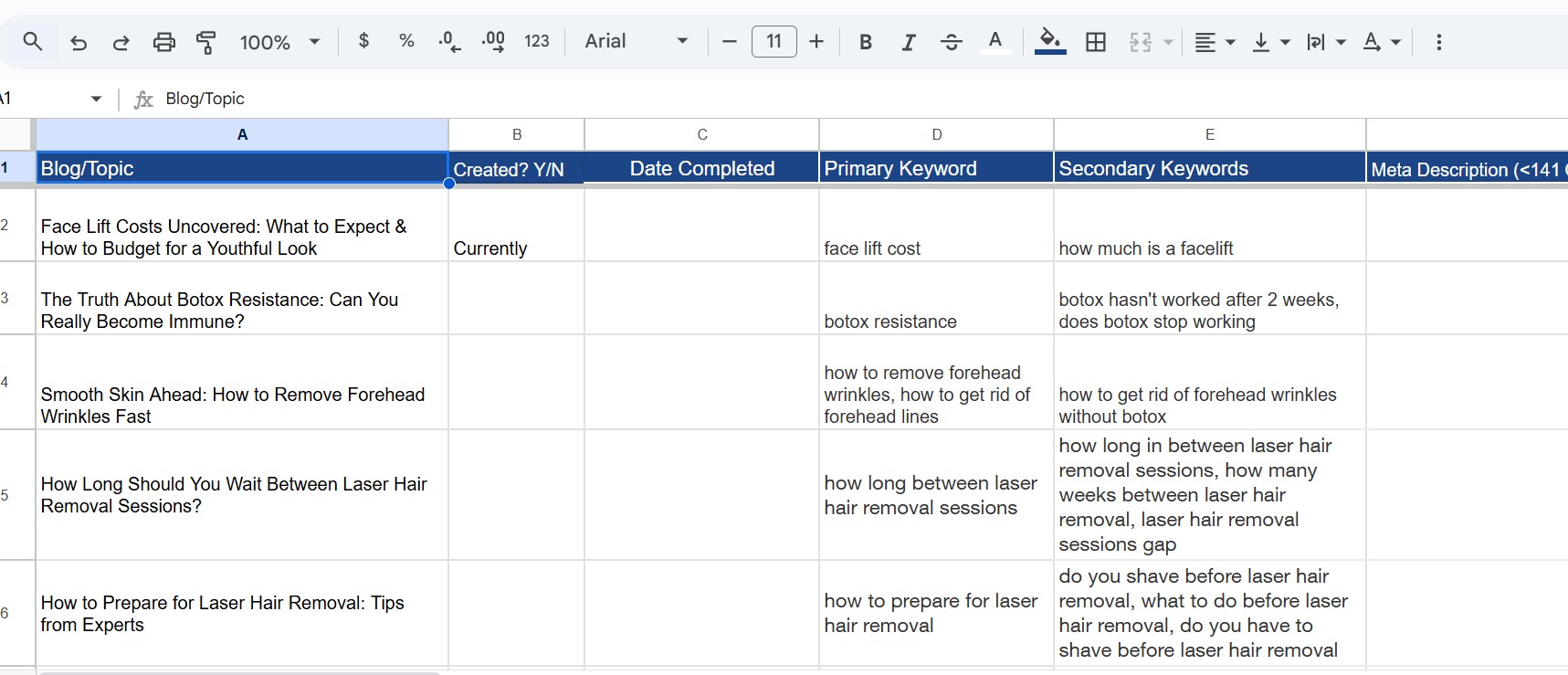
Task: Print the spreadsheet
Action: (164, 42)
